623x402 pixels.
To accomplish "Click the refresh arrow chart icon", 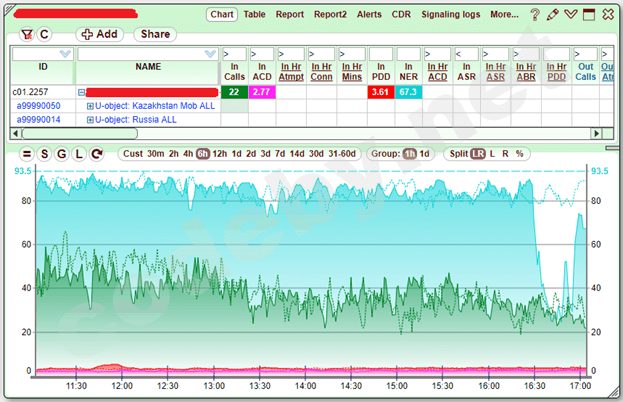I will 97,154.
